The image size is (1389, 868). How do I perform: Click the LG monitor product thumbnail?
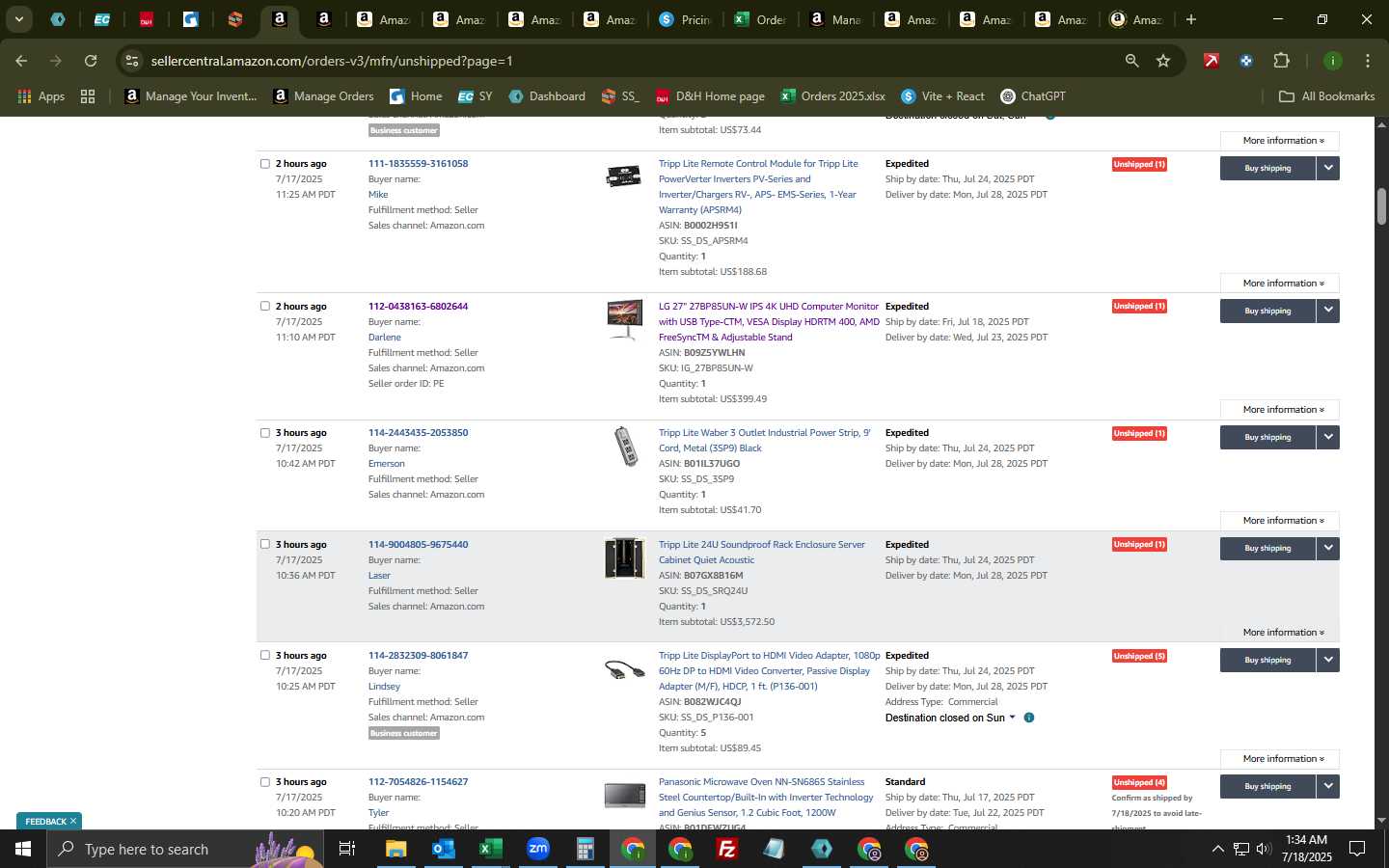tap(625, 320)
